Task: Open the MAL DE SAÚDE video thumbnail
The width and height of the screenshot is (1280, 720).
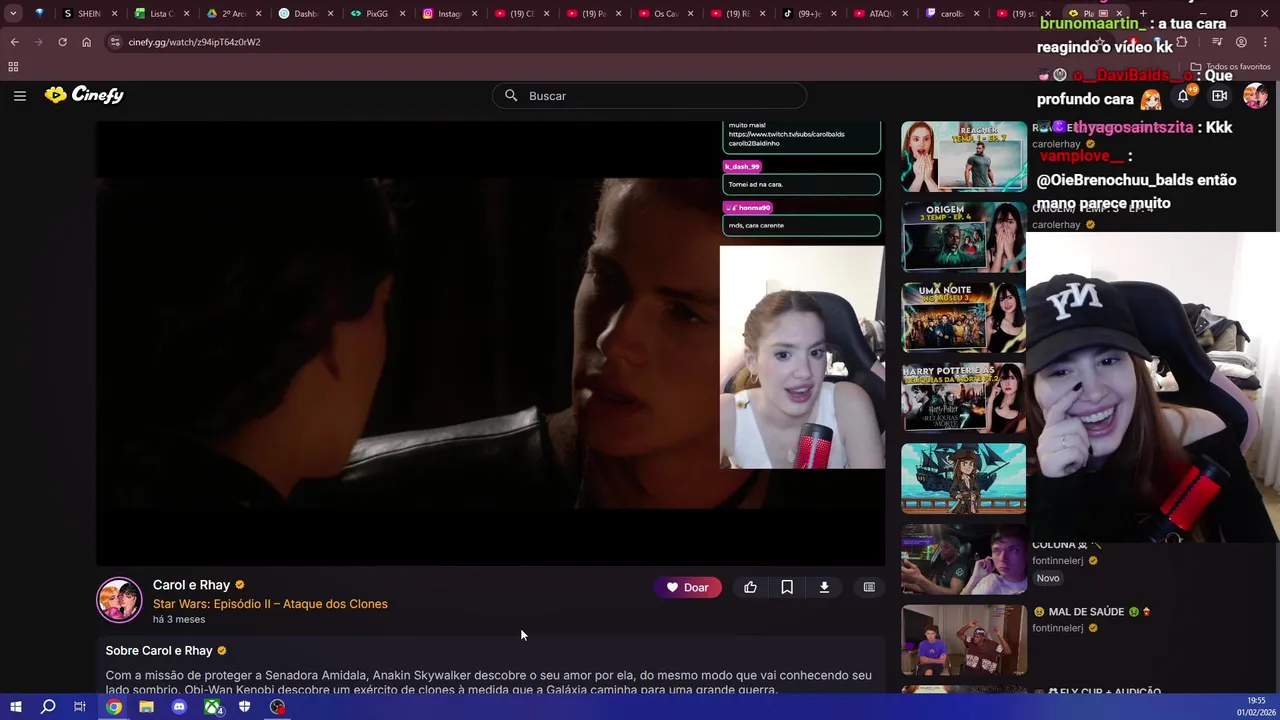Action: point(963,640)
